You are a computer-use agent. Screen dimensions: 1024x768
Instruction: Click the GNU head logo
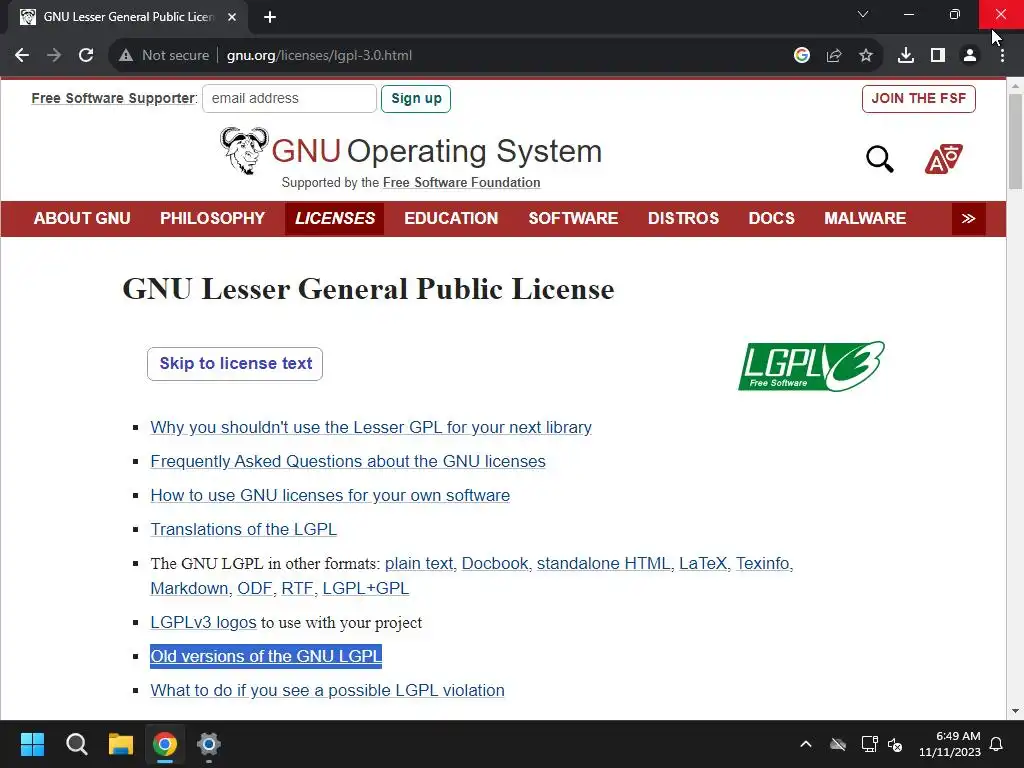pyautogui.click(x=244, y=151)
